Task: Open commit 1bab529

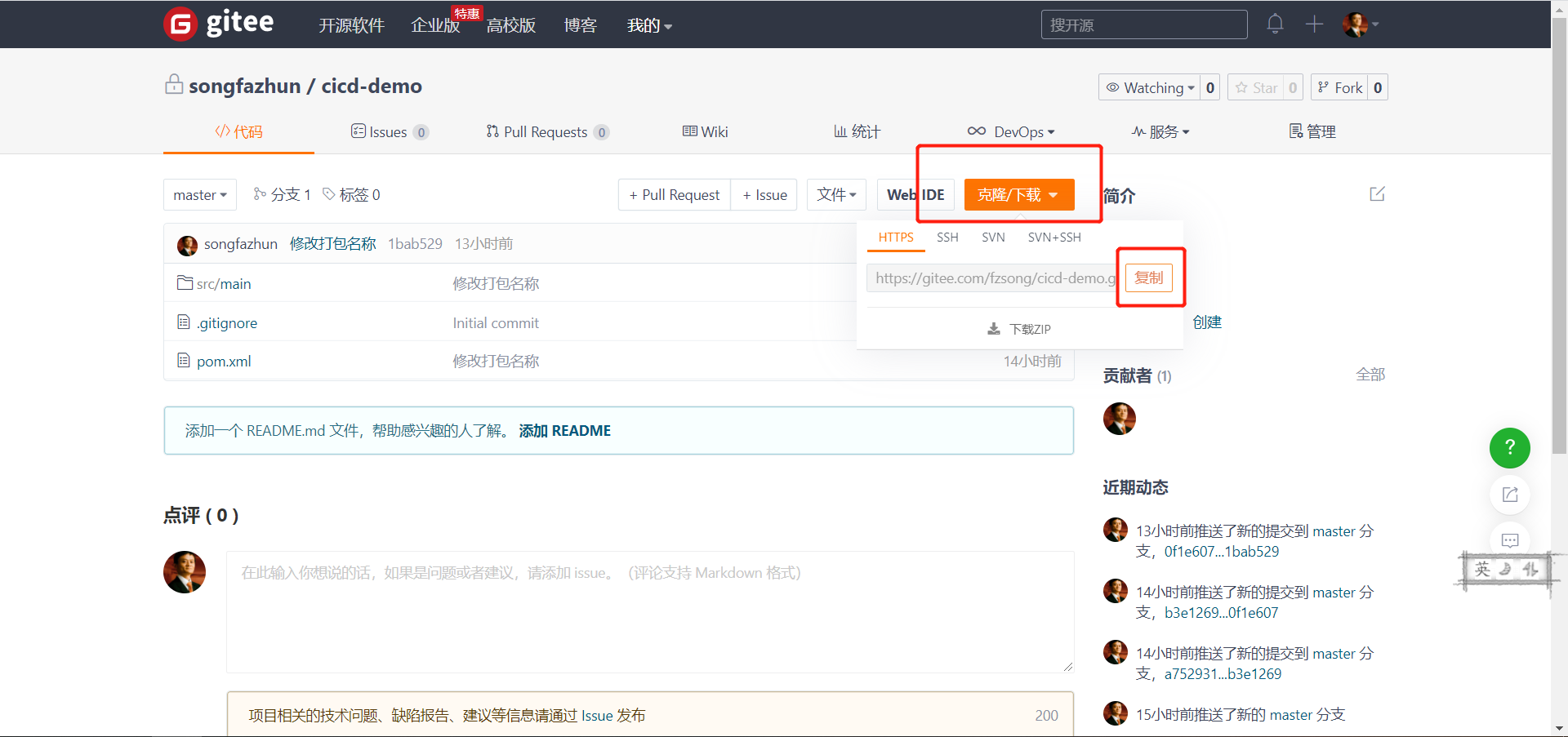Action: click(415, 244)
